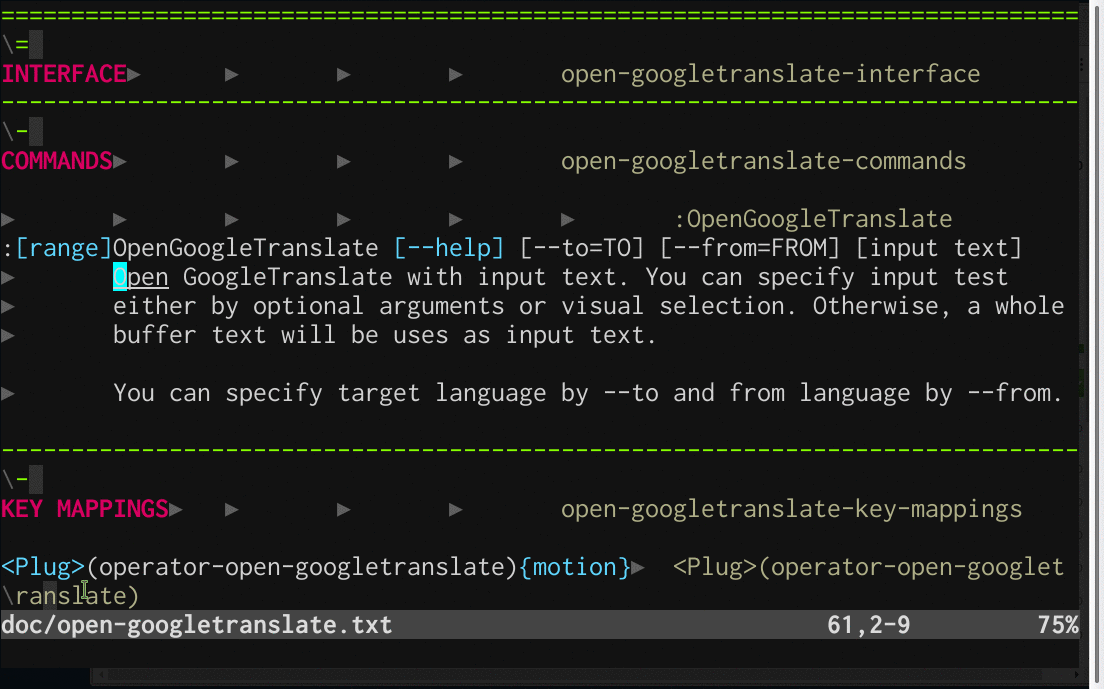Viewport: 1104px width, 689px height.
Task: Click the word "GoogleTranslate" in the description line
Action: 287,277
